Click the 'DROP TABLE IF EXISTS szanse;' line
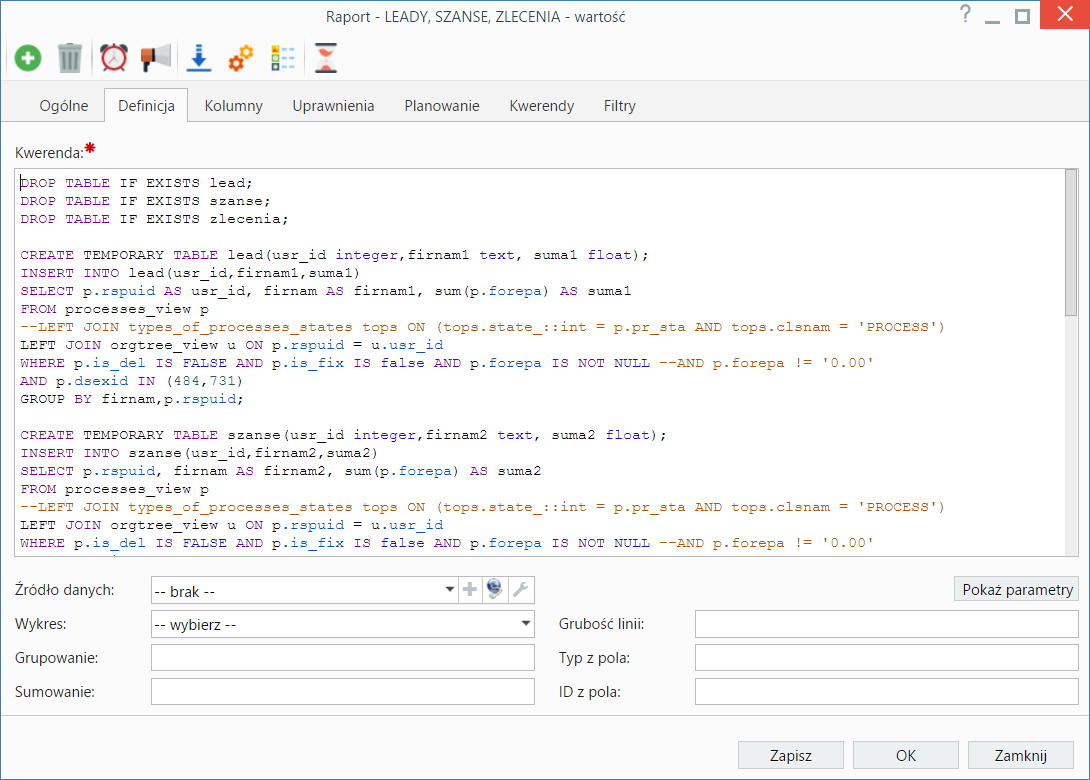 145,201
